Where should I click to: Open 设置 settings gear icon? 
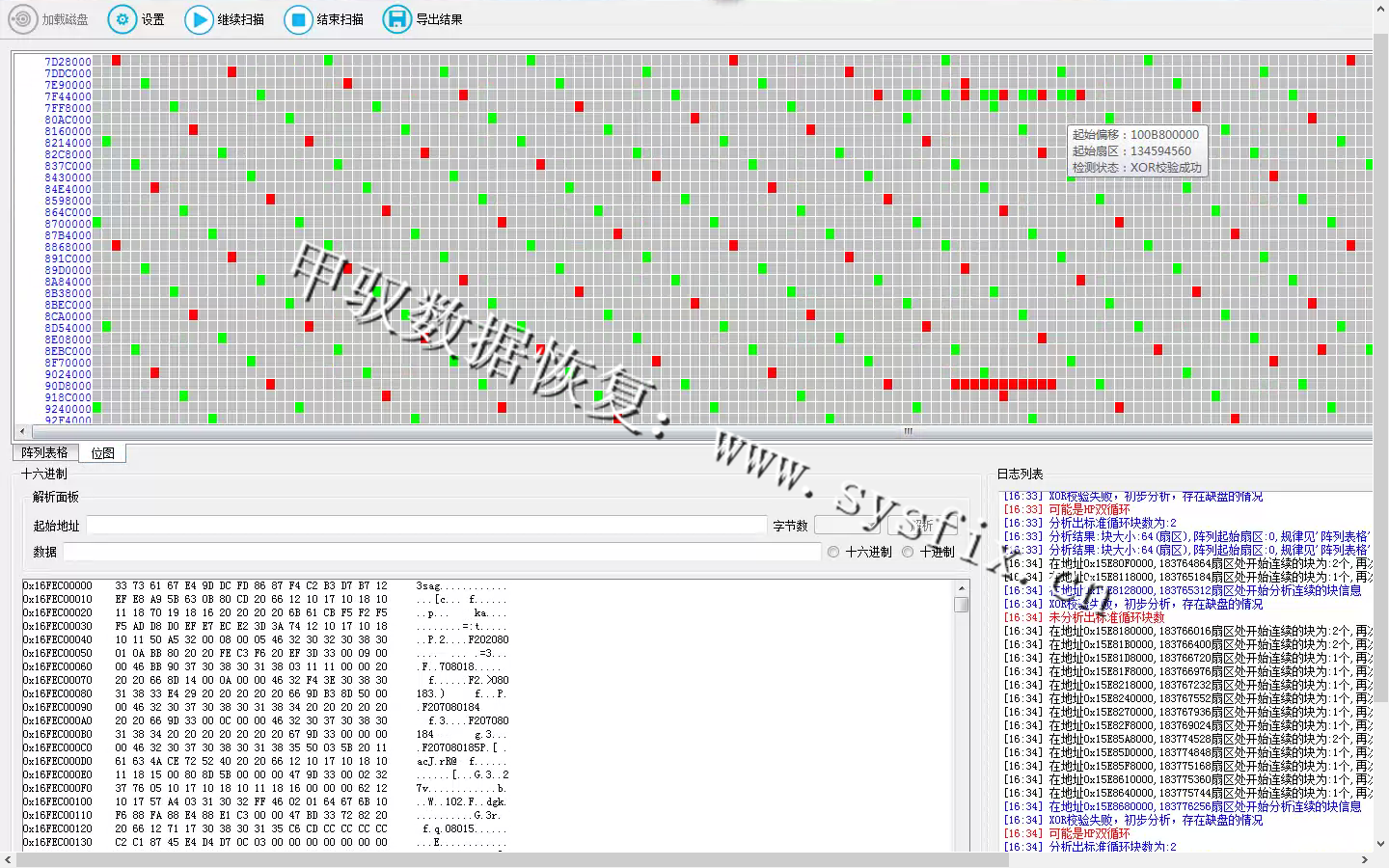[x=122, y=19]
